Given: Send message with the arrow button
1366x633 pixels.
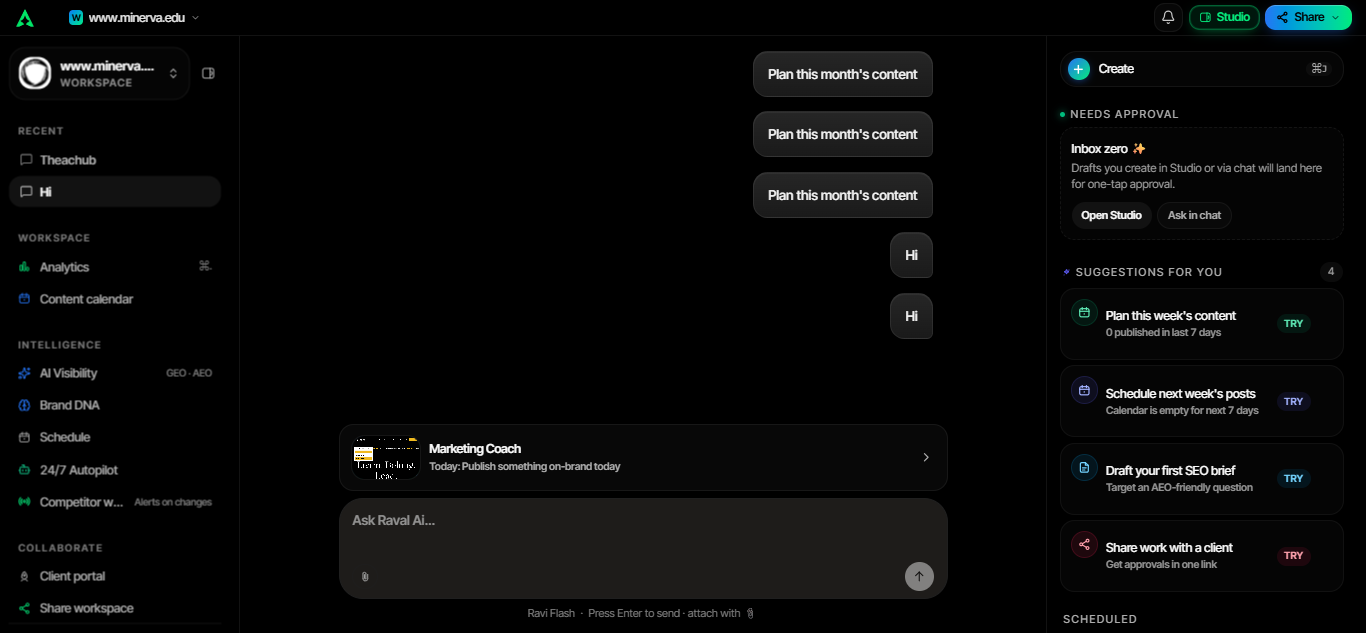Looking at the screenshot, I should click(x=919, y=576).
